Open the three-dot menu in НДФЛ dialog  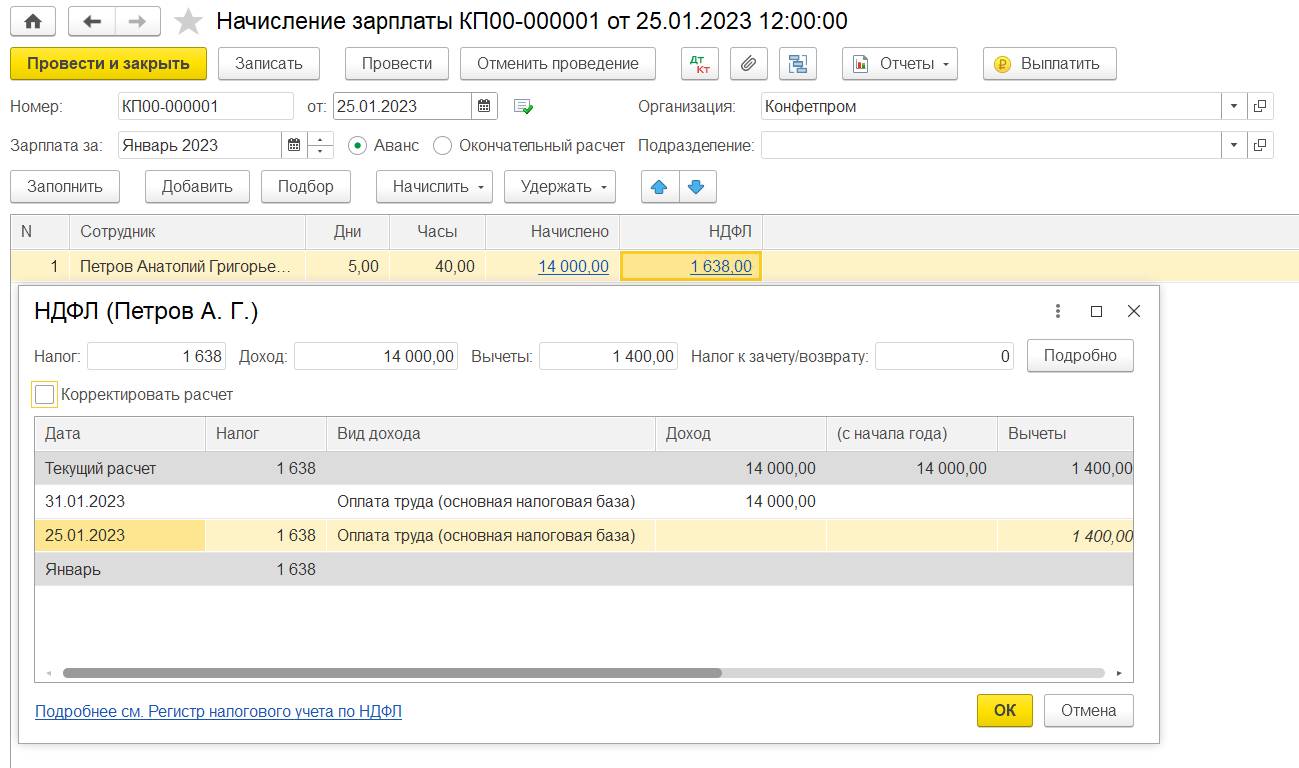pyautogui.click(x=1058, y=312)
